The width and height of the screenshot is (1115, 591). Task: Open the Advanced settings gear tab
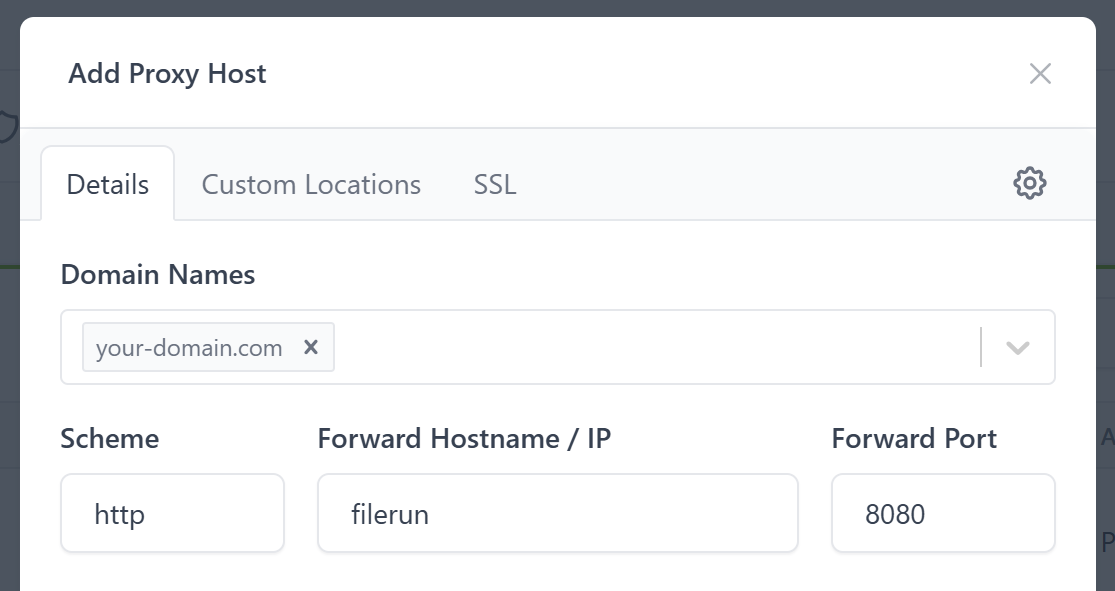click(1029, 183)
